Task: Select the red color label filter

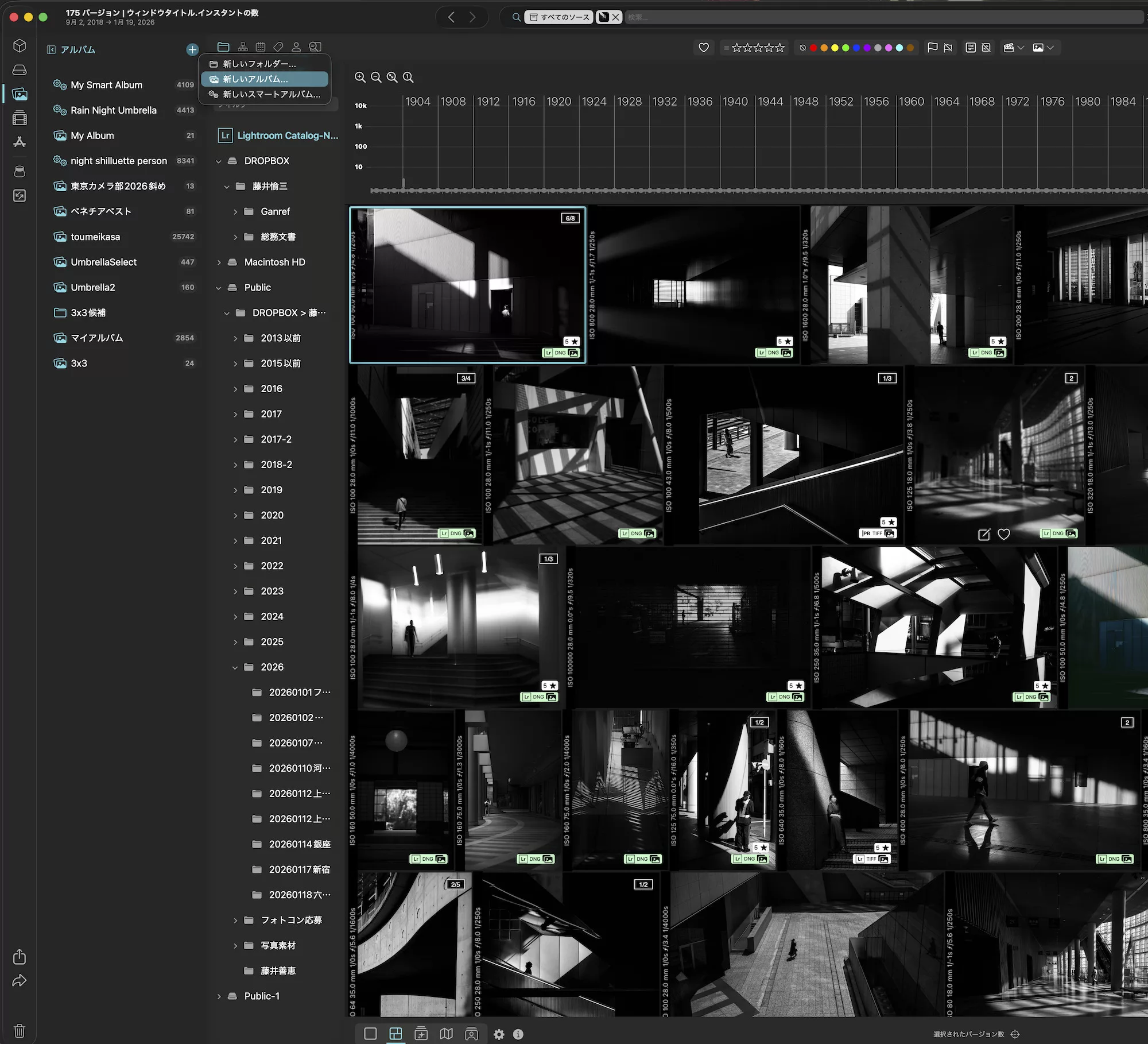Action: click(813, 48)
